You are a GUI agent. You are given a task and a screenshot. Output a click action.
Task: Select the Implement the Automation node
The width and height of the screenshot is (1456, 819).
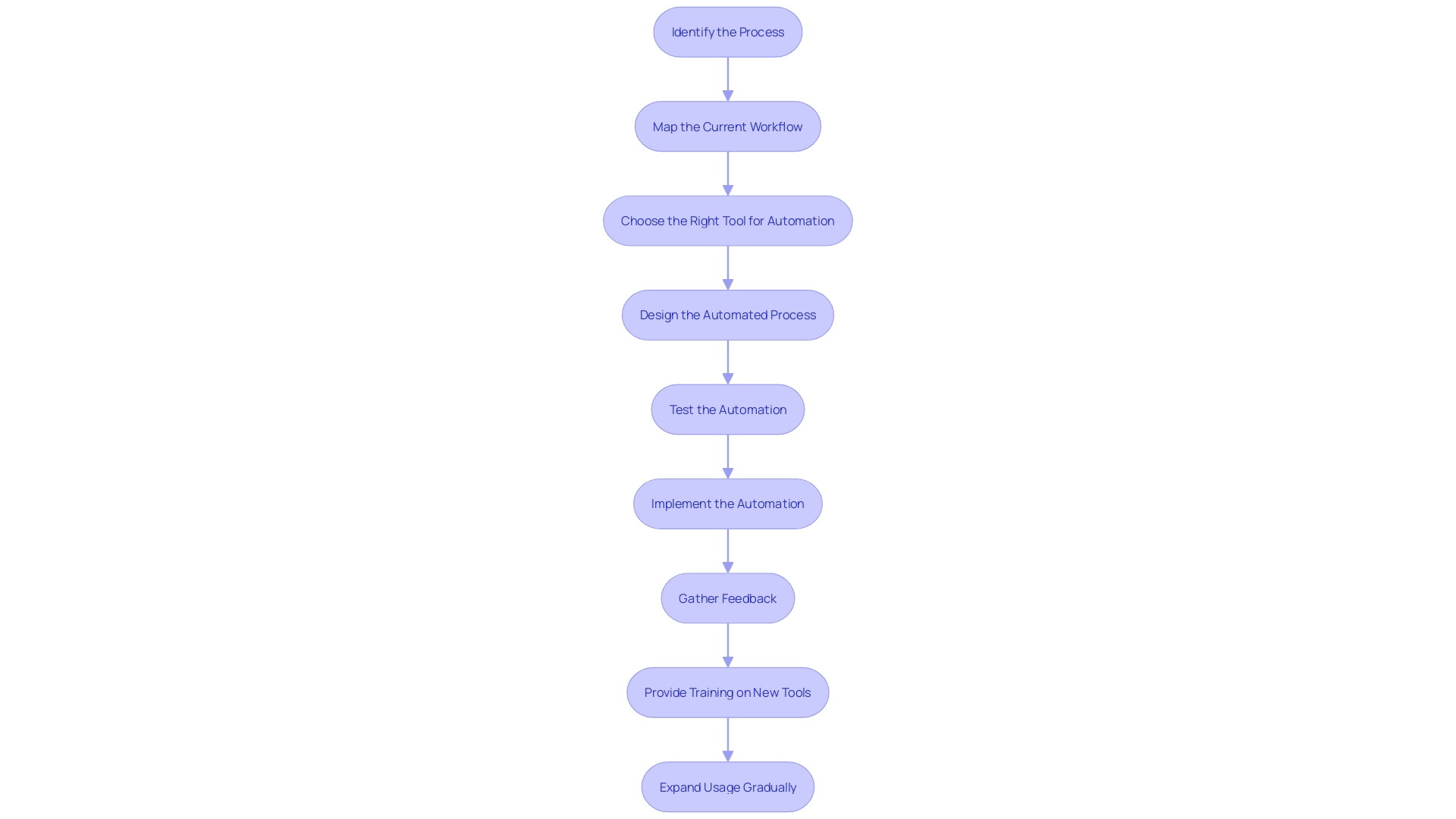(x=728, y=503)
